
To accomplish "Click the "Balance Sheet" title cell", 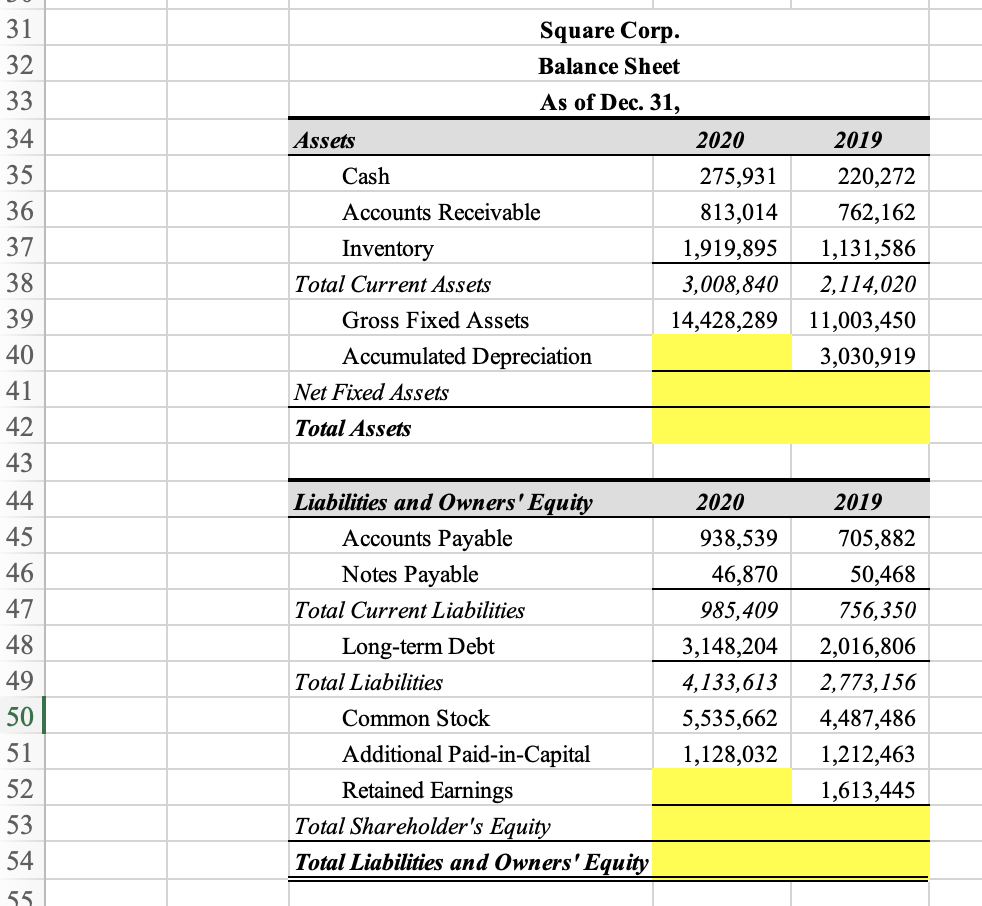I will (609, 66).
